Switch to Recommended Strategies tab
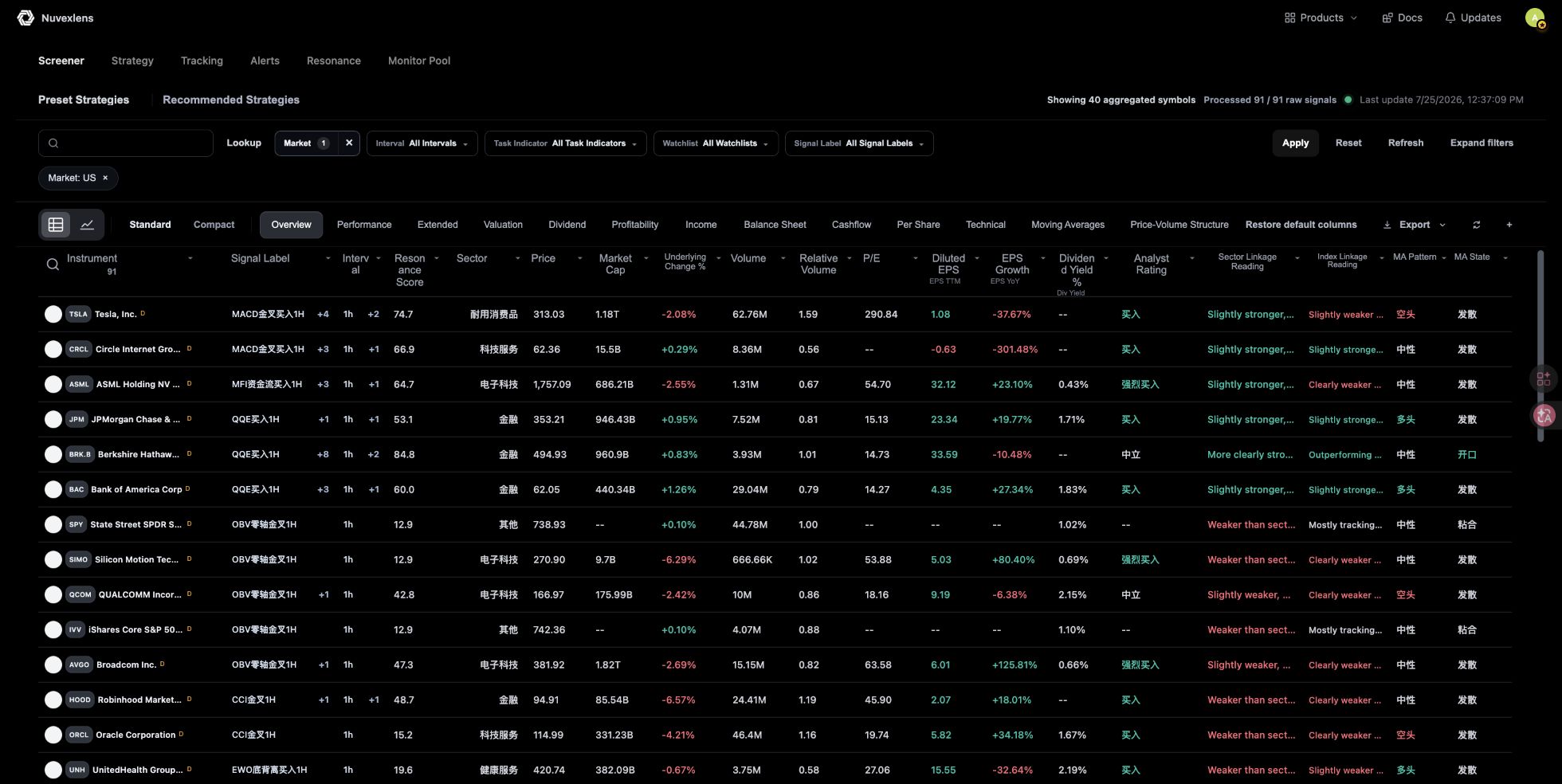 (x=231, y=100)
